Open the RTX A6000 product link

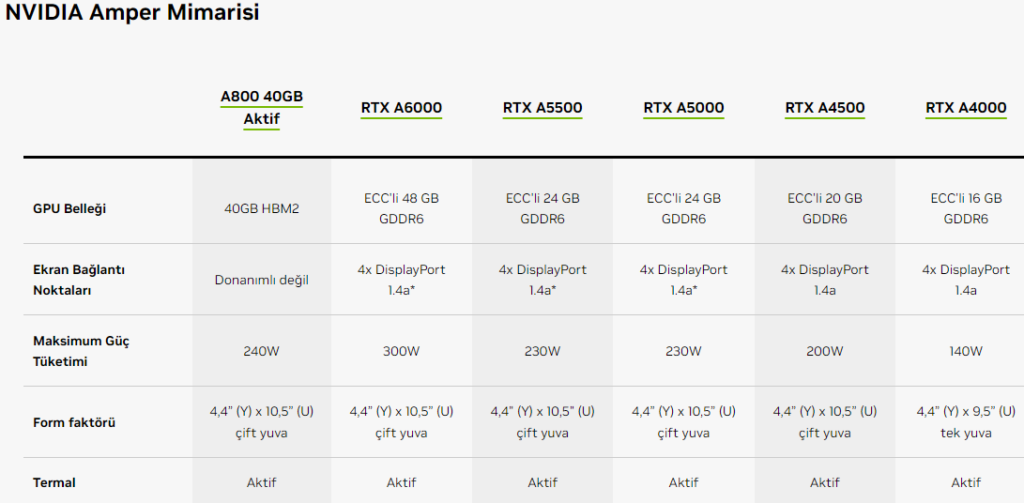tap(401, 108)
